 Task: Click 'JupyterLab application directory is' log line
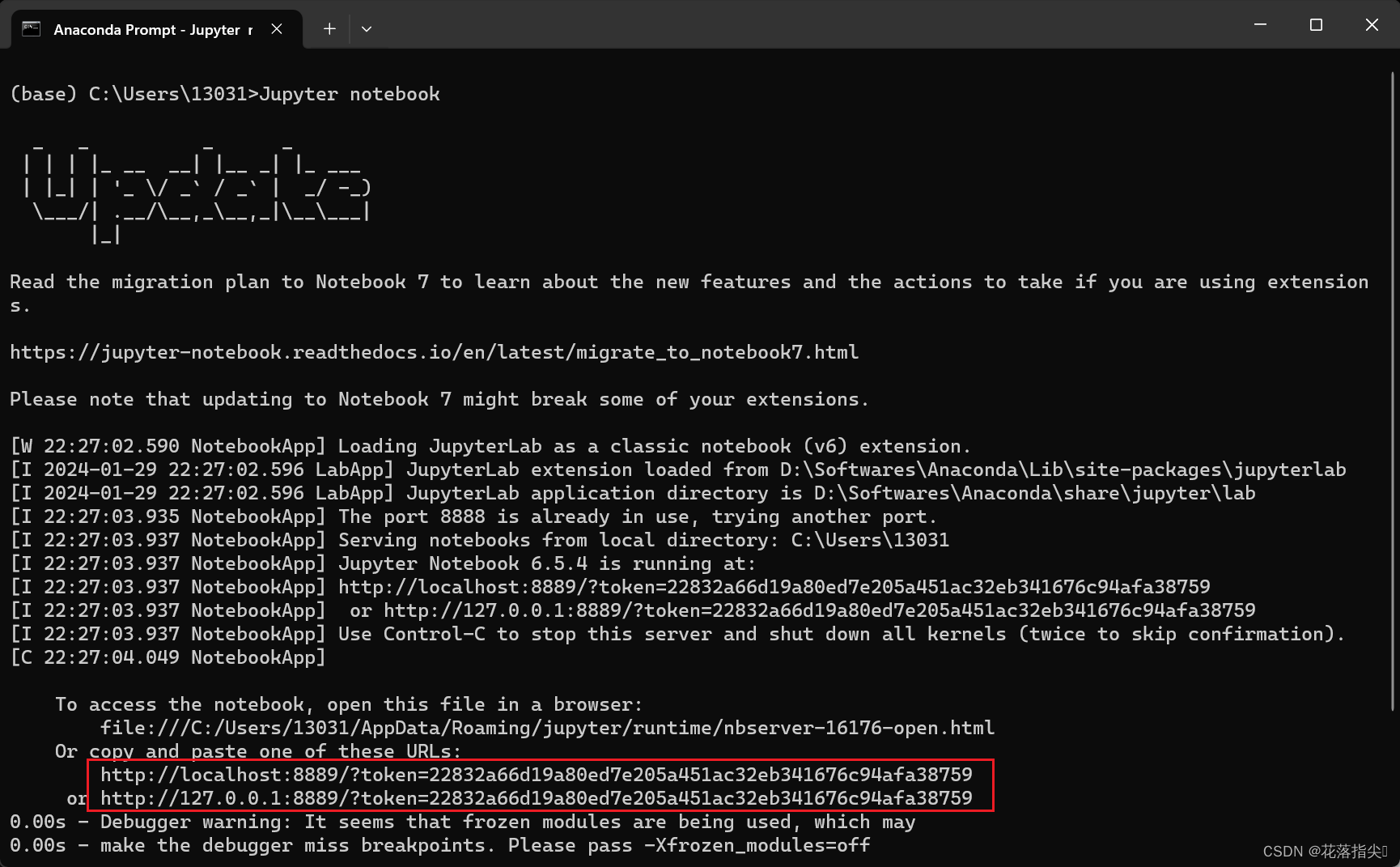(x=633, y=493)
